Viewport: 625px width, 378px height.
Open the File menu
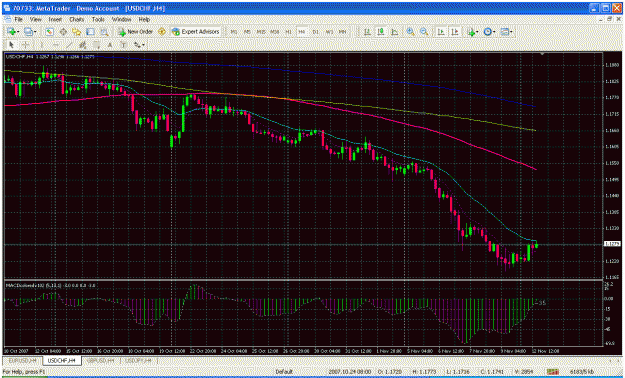(18, 19)
